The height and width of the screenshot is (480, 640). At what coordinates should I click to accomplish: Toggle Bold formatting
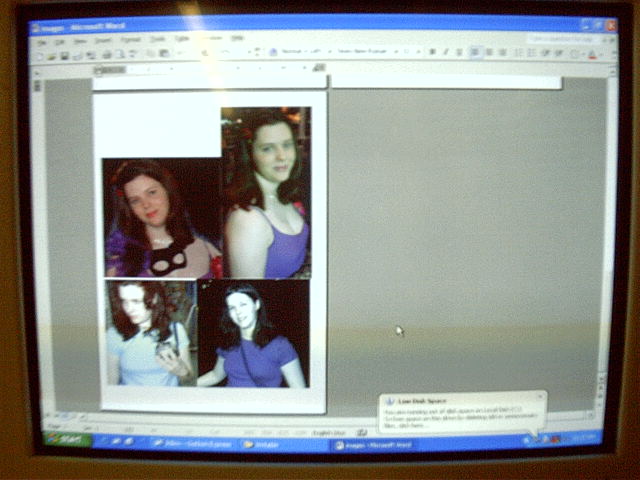pyautogui.click(x=433, y=52)
